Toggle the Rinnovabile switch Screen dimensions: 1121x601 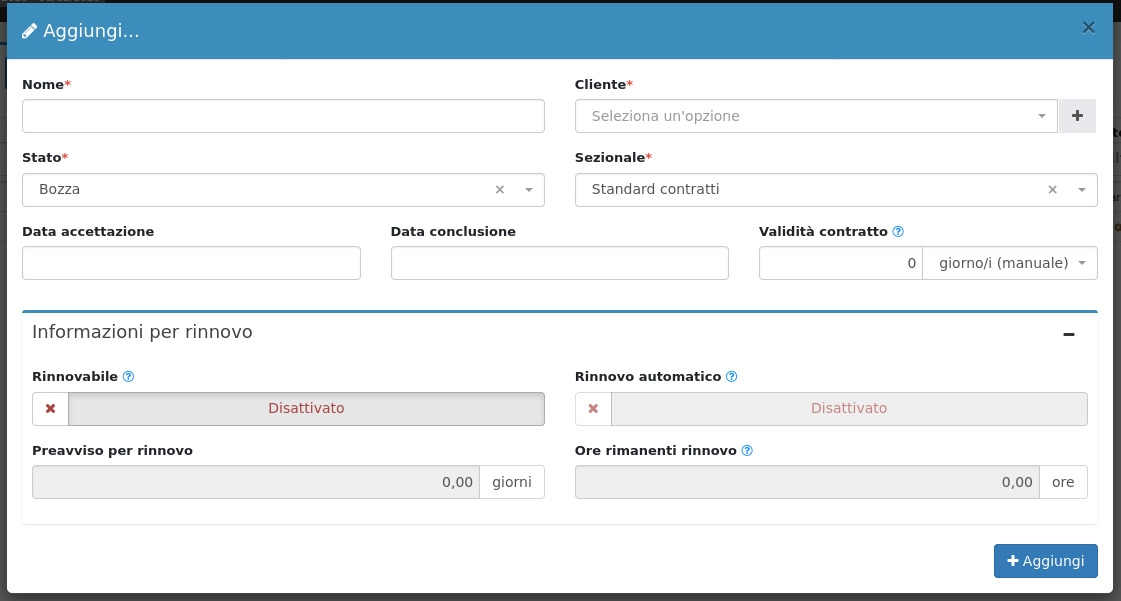(305, 408)
